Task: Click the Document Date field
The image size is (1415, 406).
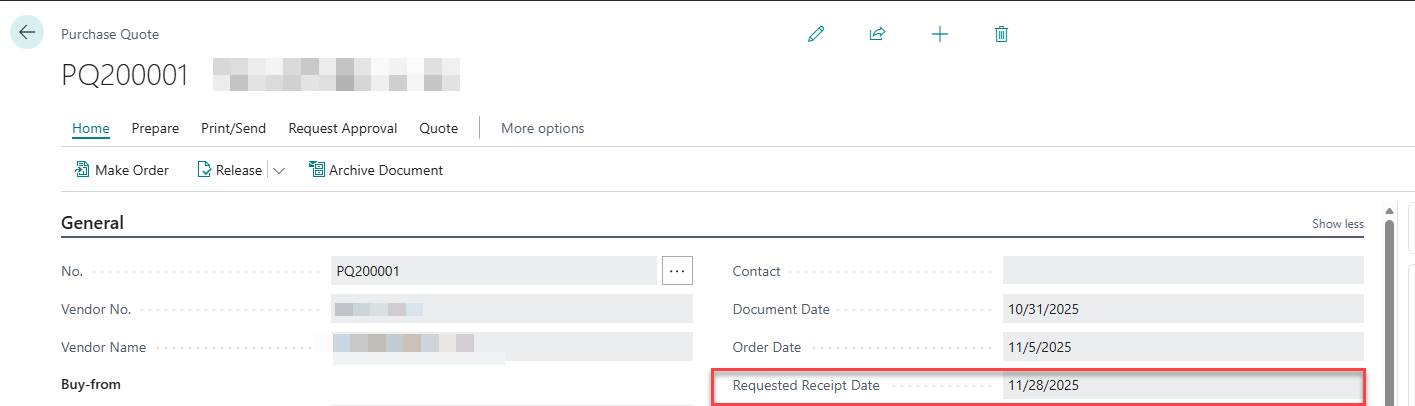Action: point(1182,309)
